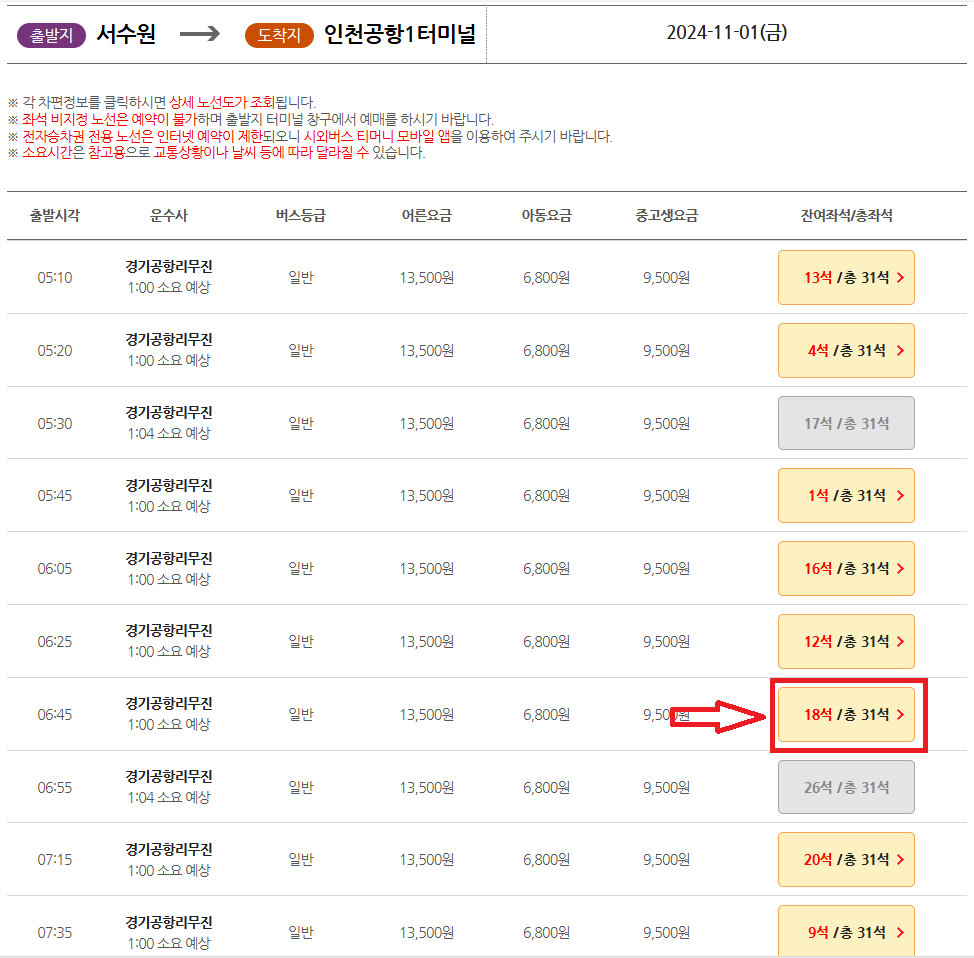Click child fare 6,800원 in the 06:45 row
Viewport: 974px width, 958px height.
tap(547, 714)
